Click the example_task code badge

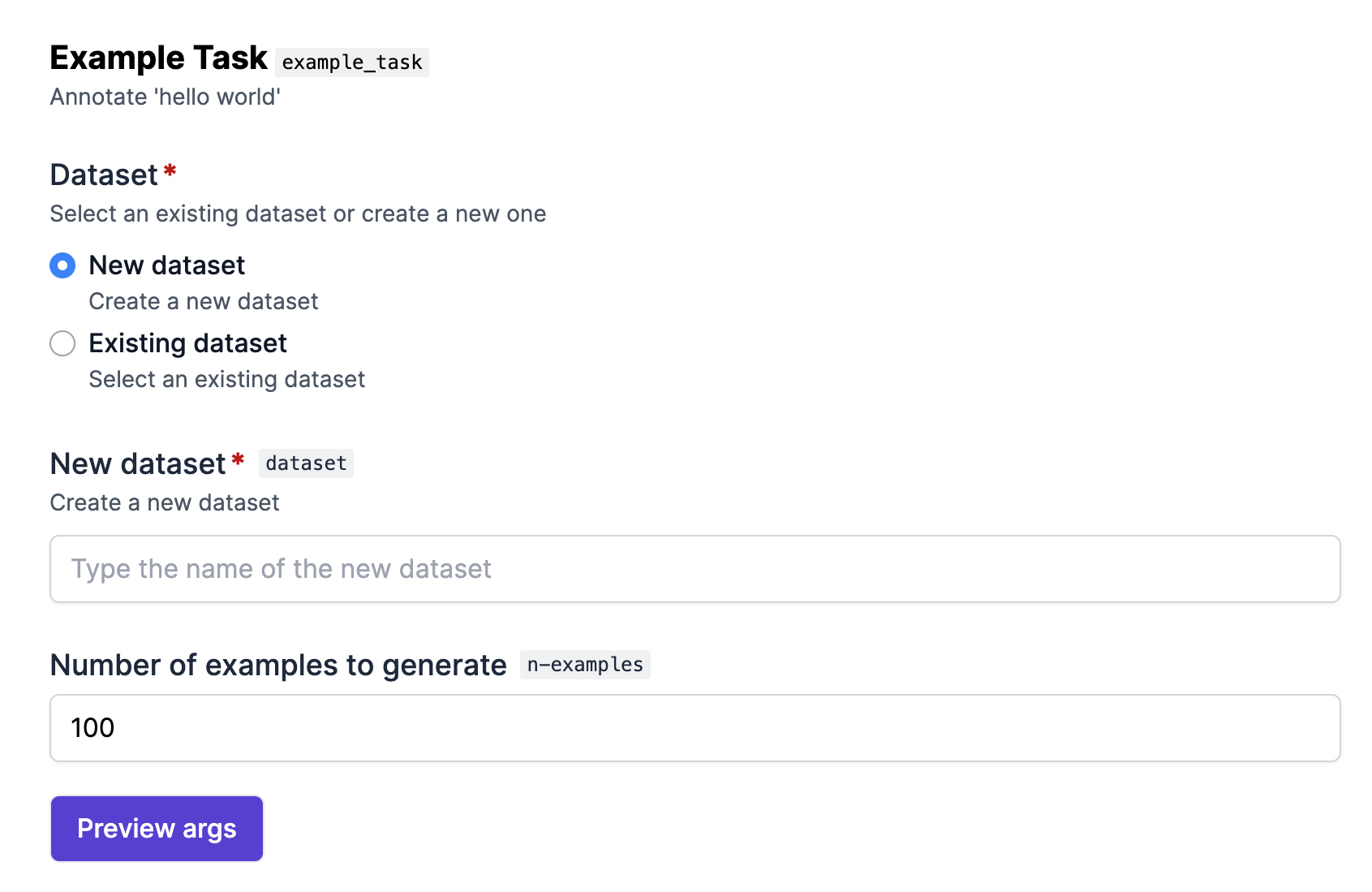click(351, 62)
